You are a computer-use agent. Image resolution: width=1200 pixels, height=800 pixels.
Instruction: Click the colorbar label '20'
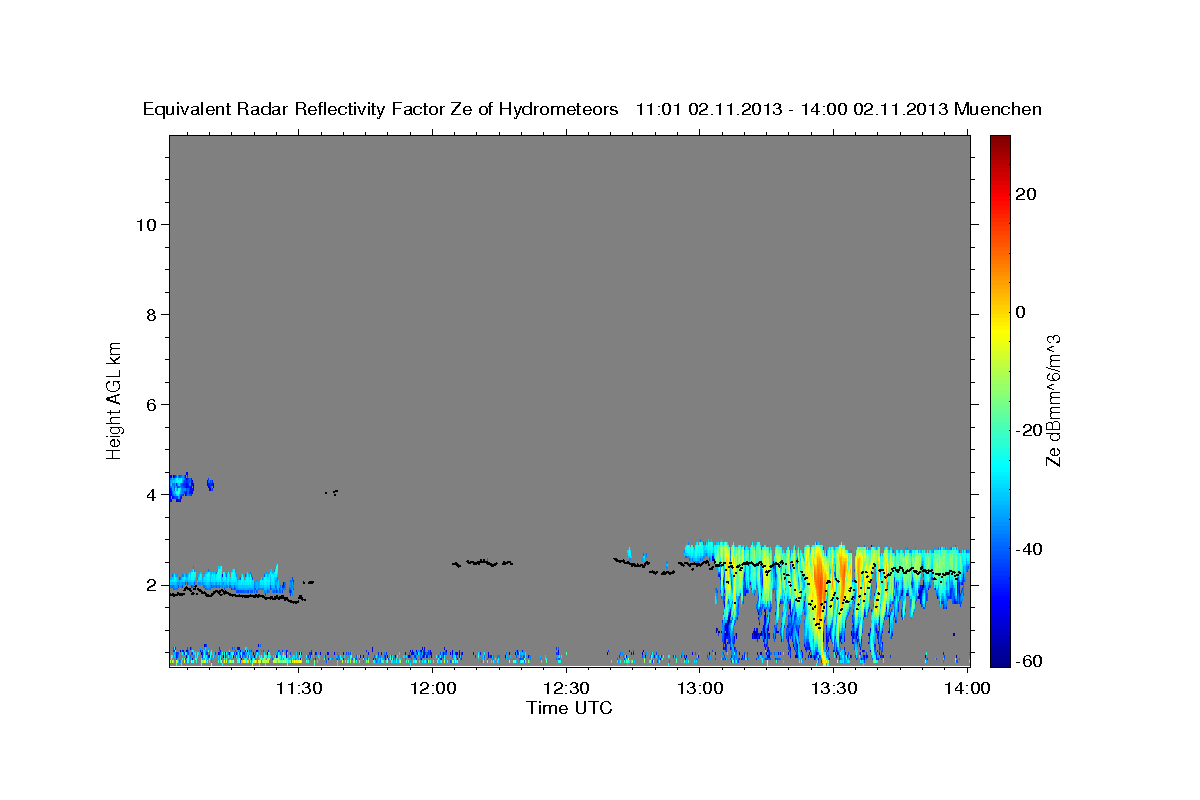coord(1025,194)
